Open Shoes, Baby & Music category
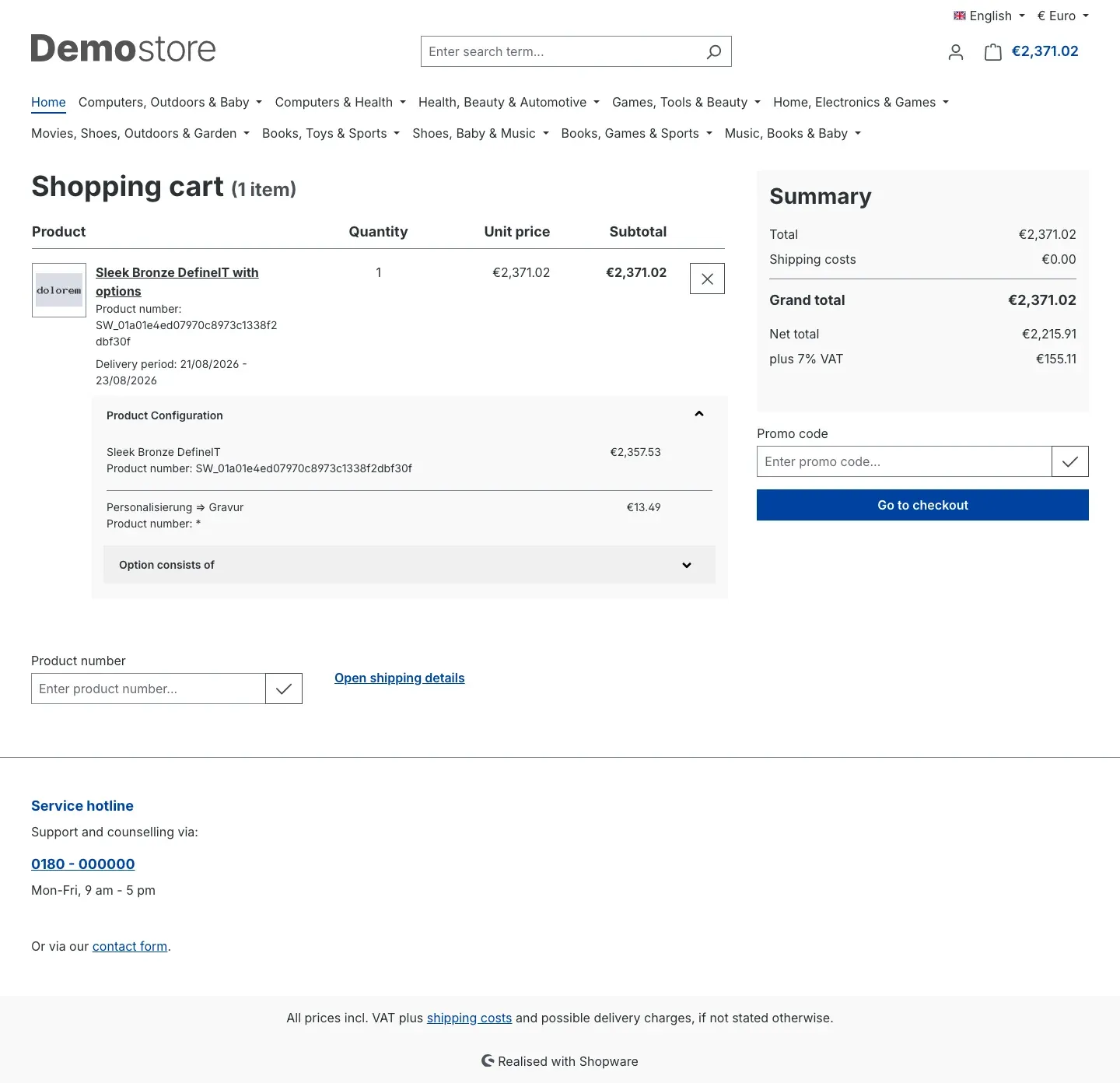Viewport: 1120px width, 1083px height. 481,133
